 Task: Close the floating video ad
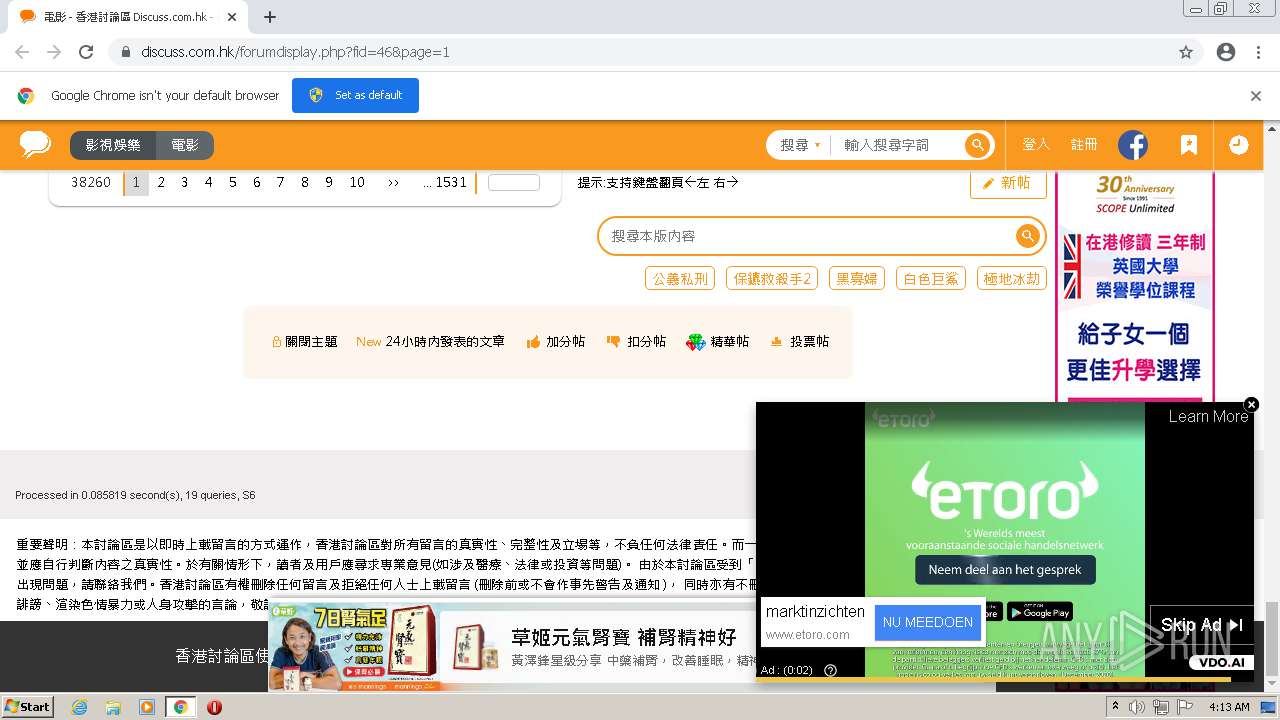point(1251,404)
